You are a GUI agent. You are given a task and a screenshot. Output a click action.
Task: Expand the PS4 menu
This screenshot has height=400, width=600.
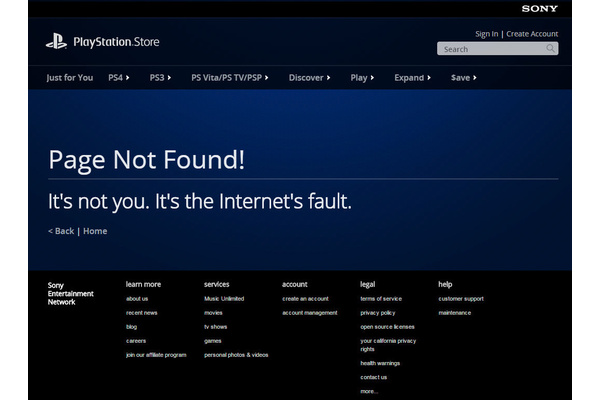pyautogui.click(x=119, y=78)
